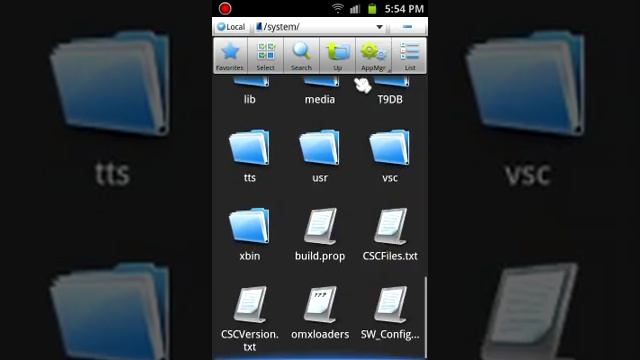This screenshot has width=640, height=360.
Task: Open the Local storage selector
Action: tap(231, 27)
